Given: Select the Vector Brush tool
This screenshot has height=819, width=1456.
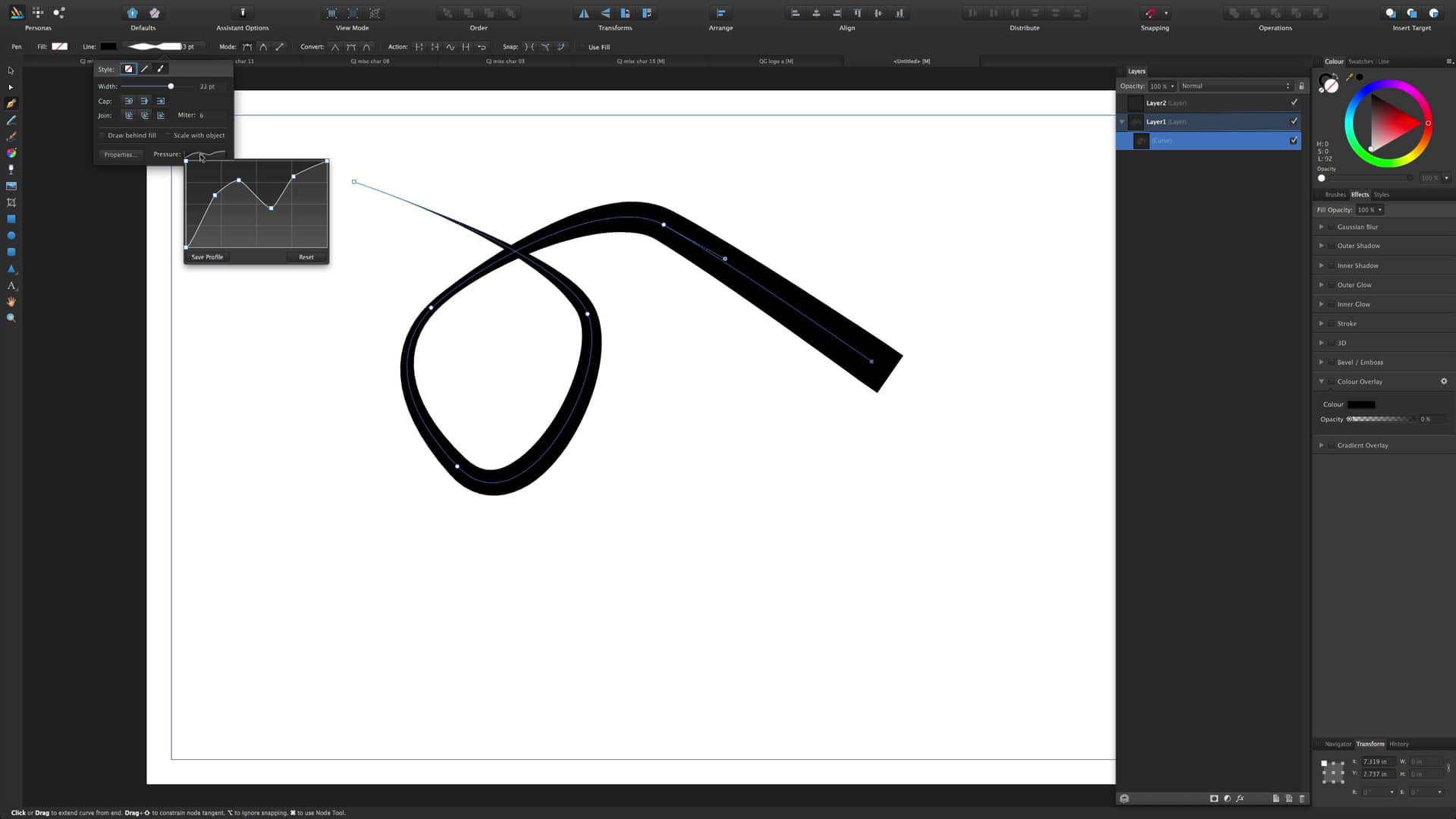Looking at the screenshot, I should (x=11, y=136).
